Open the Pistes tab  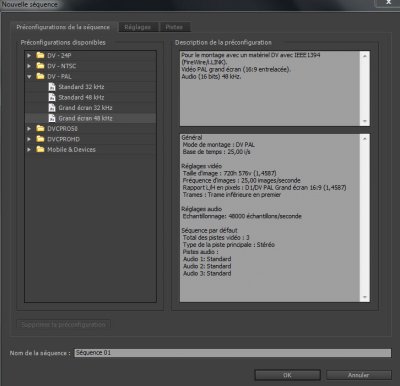click(175, 27)
